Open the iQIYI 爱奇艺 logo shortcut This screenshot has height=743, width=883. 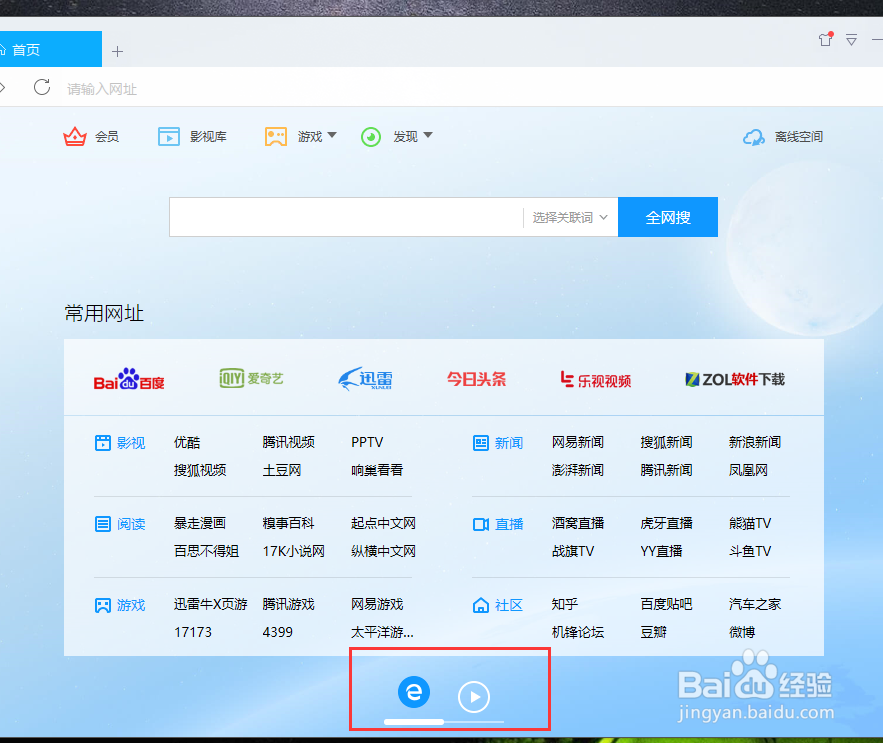[251, 378]
